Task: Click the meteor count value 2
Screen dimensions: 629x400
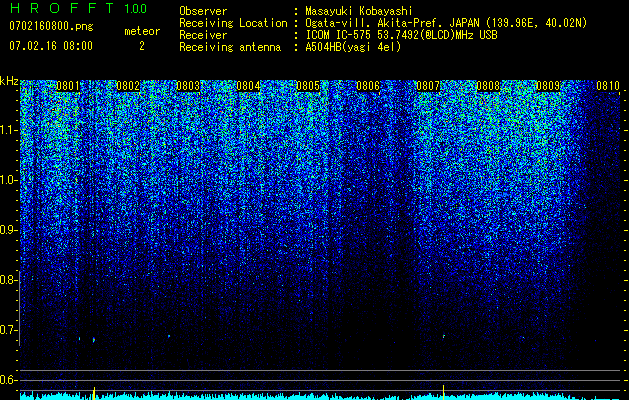Action: [x=142, y=46]
